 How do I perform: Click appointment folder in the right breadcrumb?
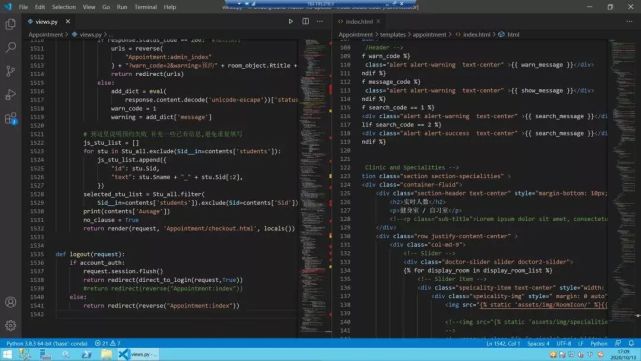click(429, 35)
